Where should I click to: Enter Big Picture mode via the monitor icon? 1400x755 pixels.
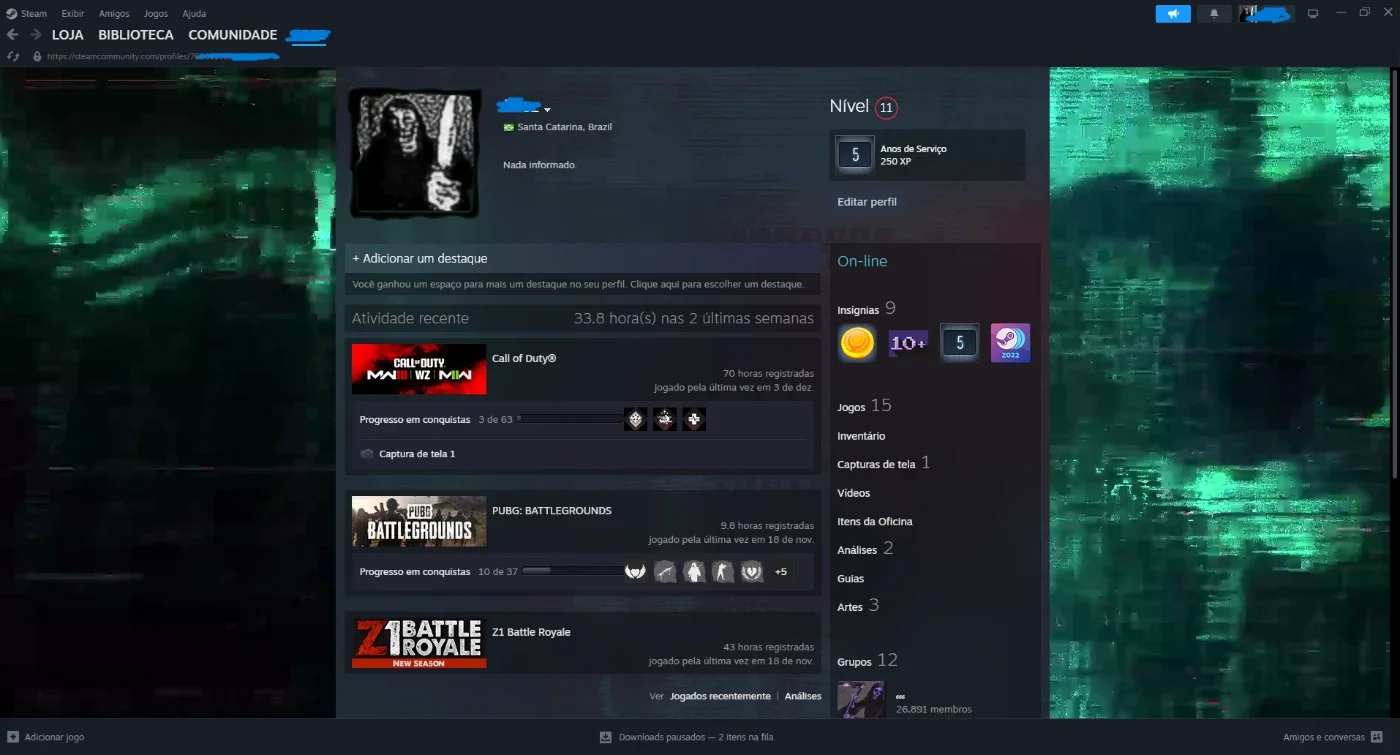pyautogui.click(x=1313, y=14)
